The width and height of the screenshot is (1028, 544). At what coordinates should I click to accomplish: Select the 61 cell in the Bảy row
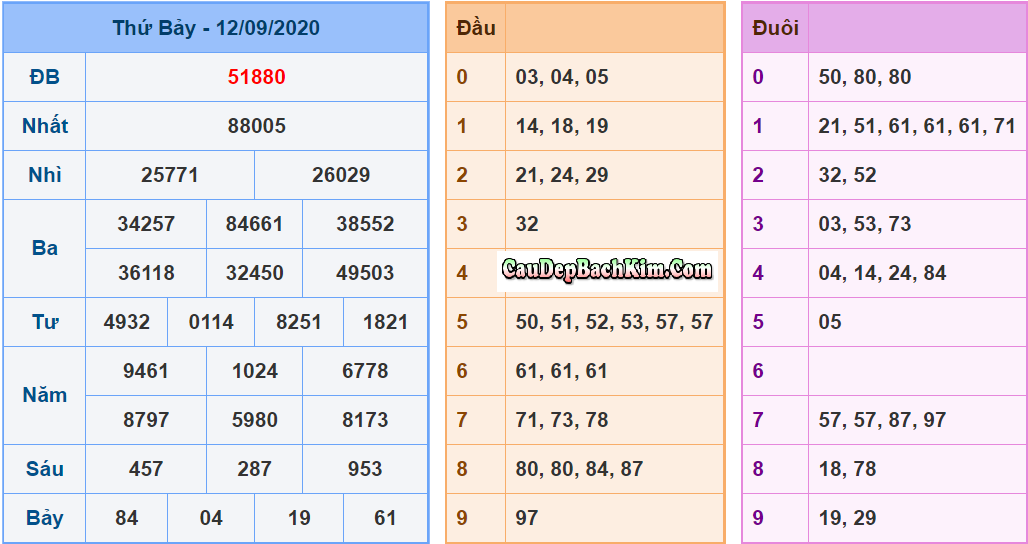[x=385, y=518]
